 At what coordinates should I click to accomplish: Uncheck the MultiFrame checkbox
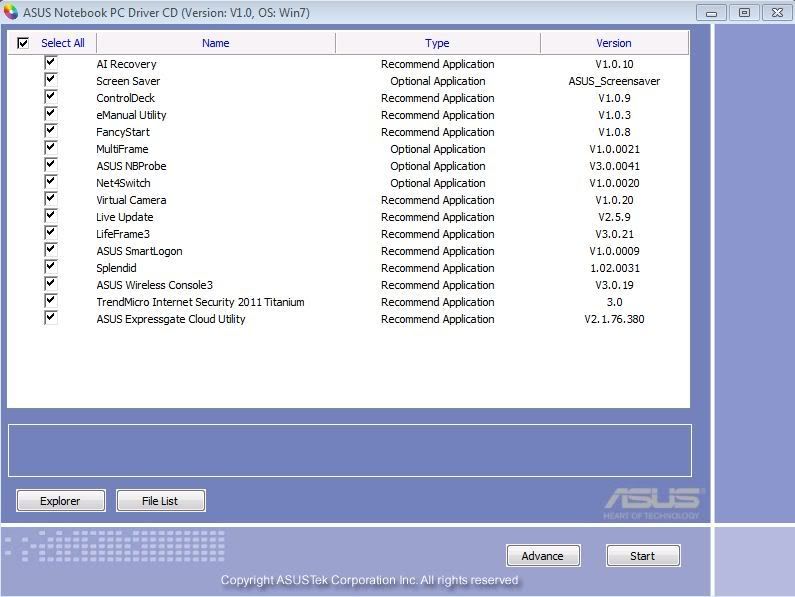click(51, 148)
